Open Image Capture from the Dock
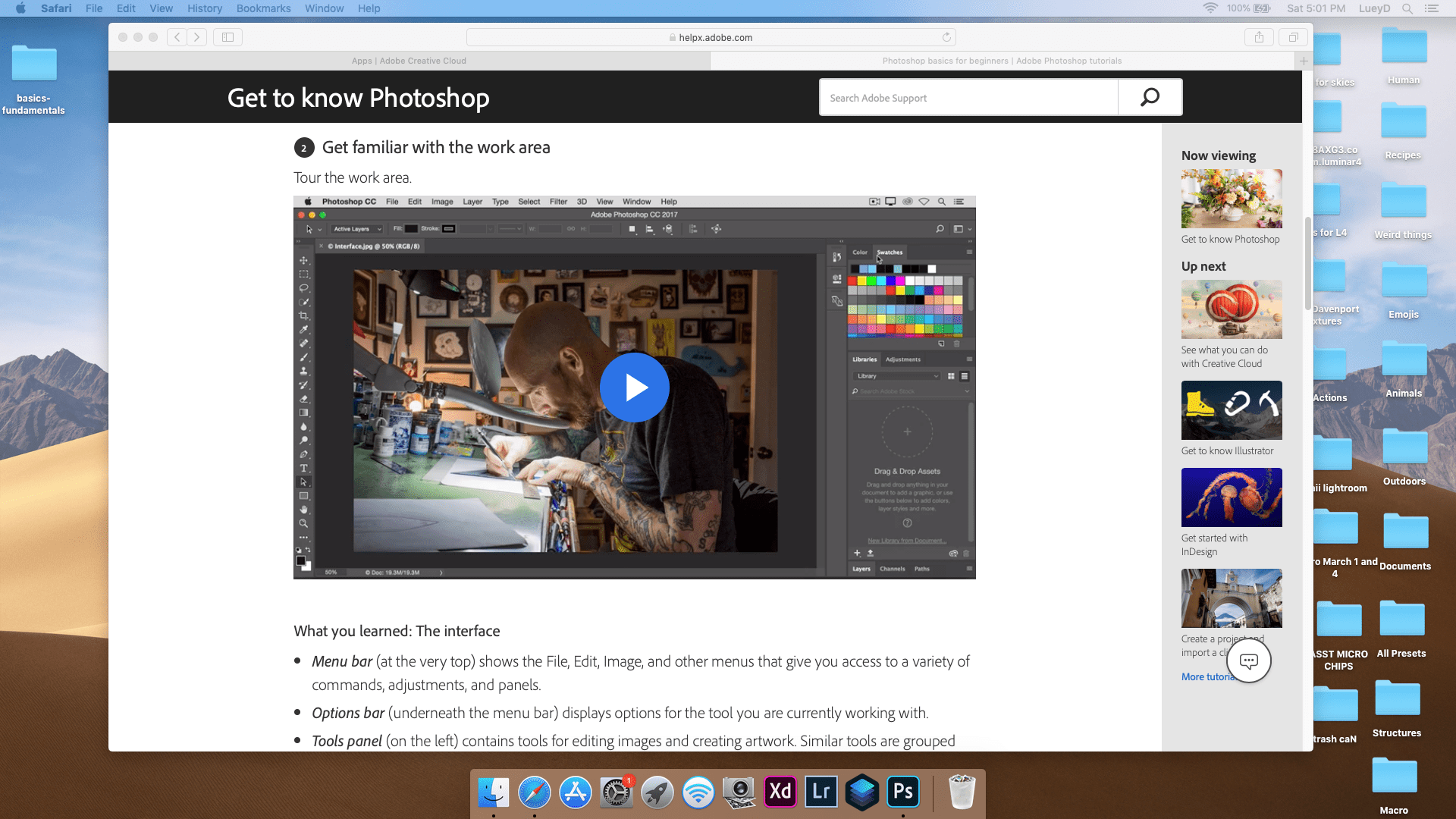1456x819 pixels. point(739,792)
